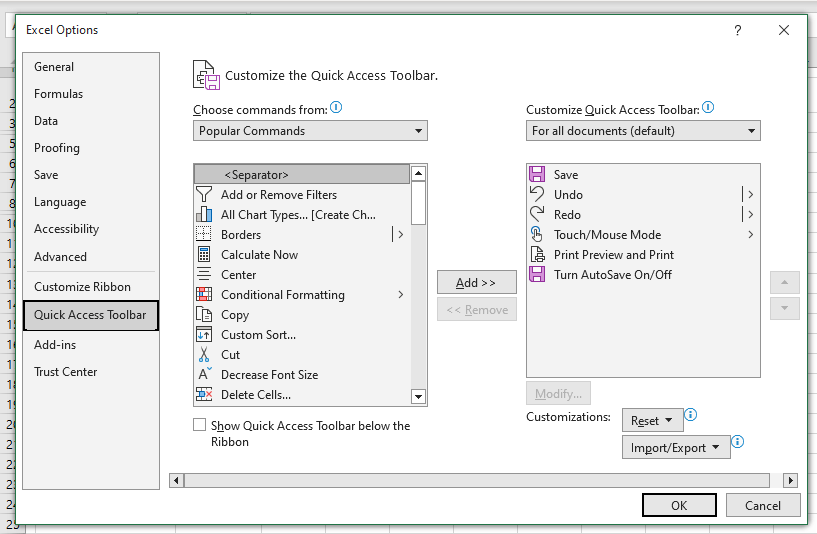
Task: Click the Decrease Font Size icon
Action: click(x=205, y=374)
